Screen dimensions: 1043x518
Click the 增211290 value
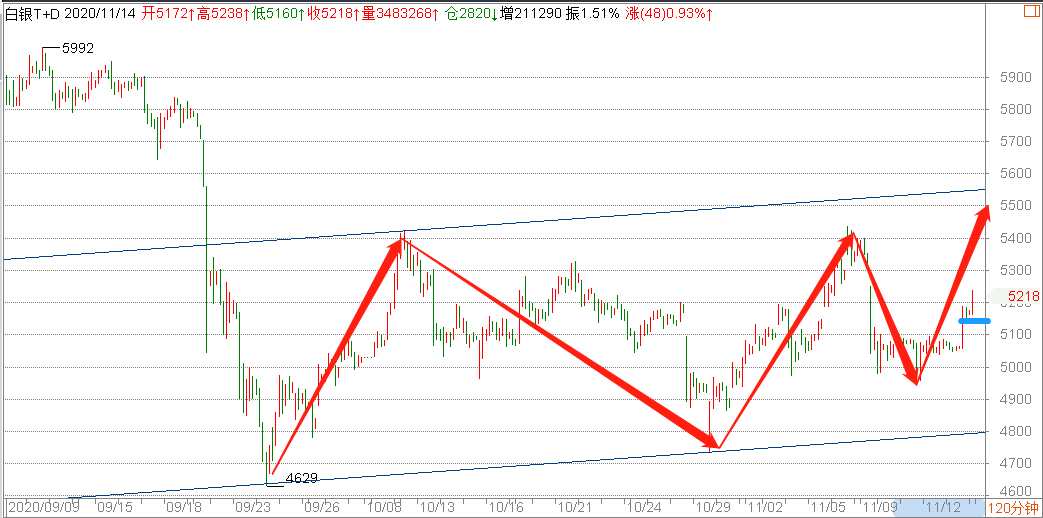530,14
